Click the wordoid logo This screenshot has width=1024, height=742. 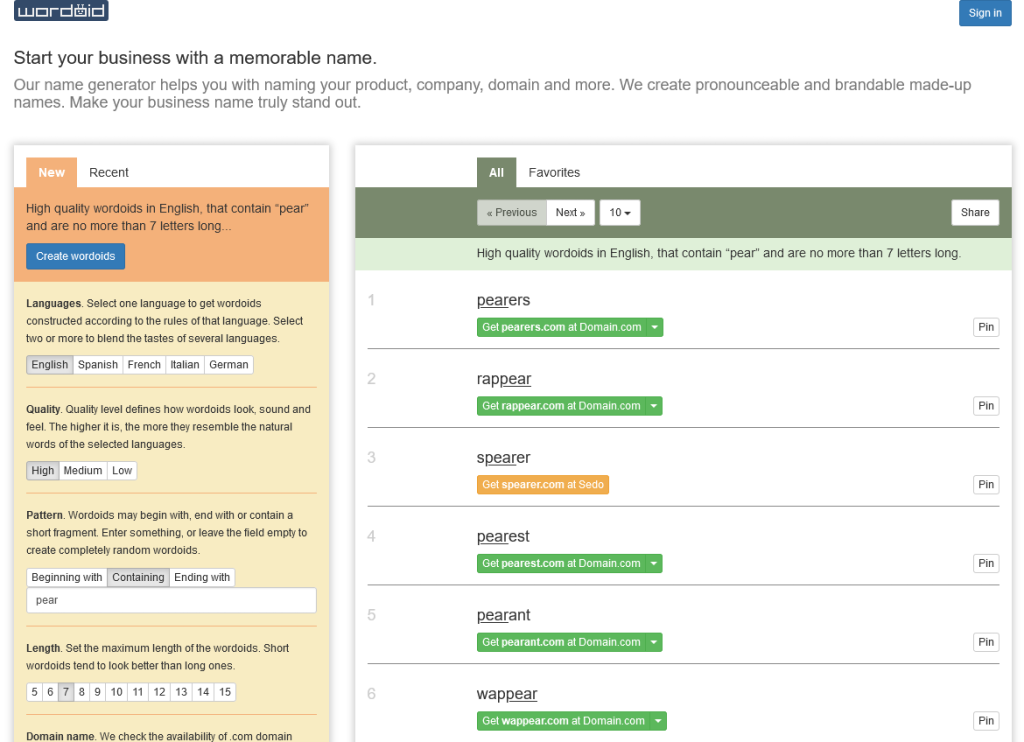(x=61, y=10)
